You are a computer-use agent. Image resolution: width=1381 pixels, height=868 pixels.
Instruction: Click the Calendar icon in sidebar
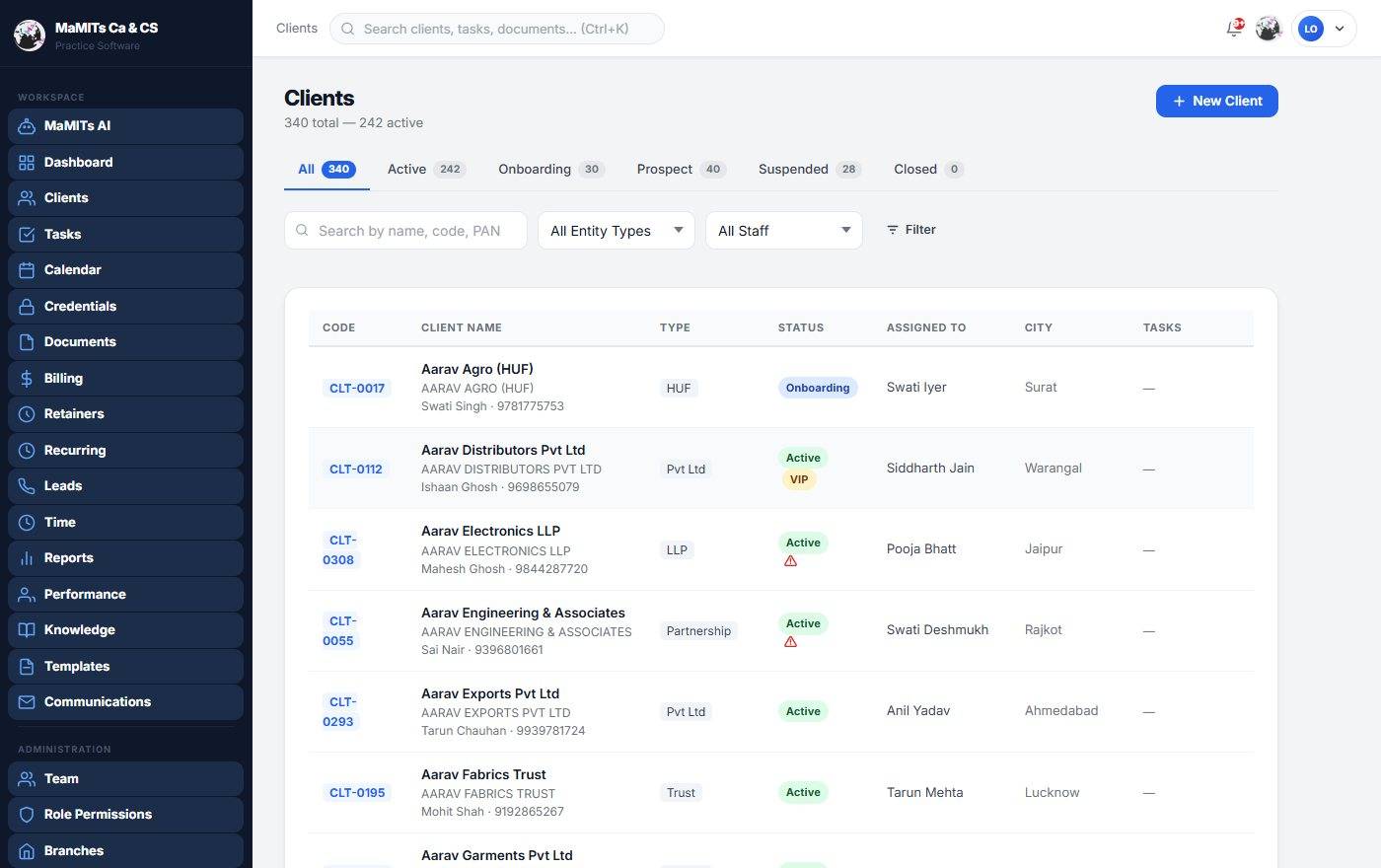27,270
